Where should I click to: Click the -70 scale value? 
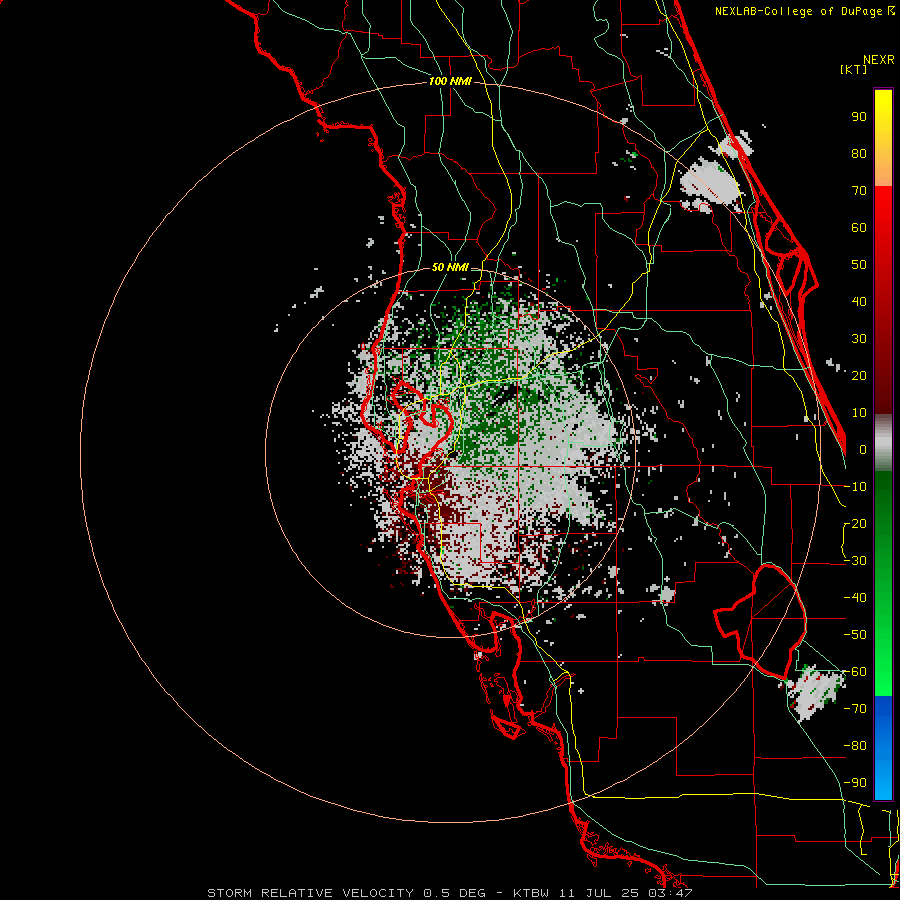[855, 709]
